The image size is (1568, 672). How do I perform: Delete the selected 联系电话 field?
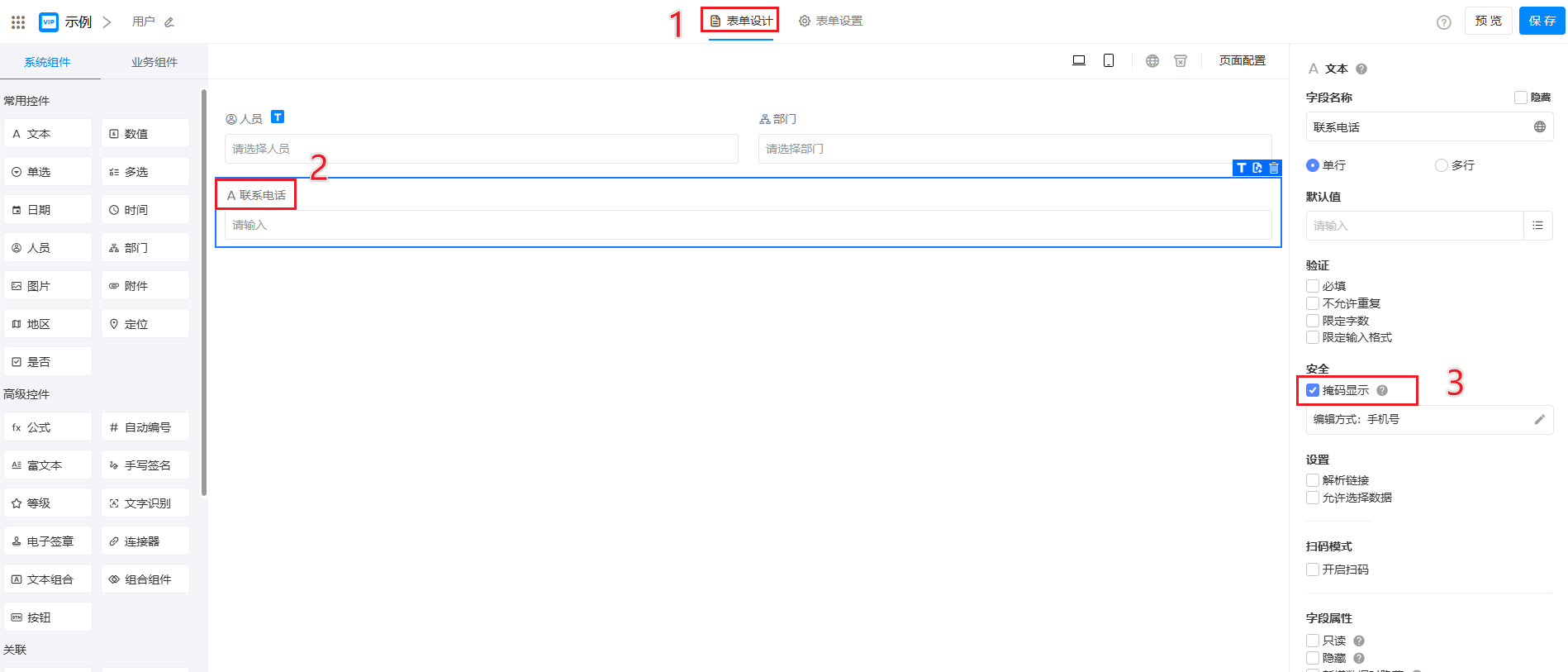pos(1274,168)
